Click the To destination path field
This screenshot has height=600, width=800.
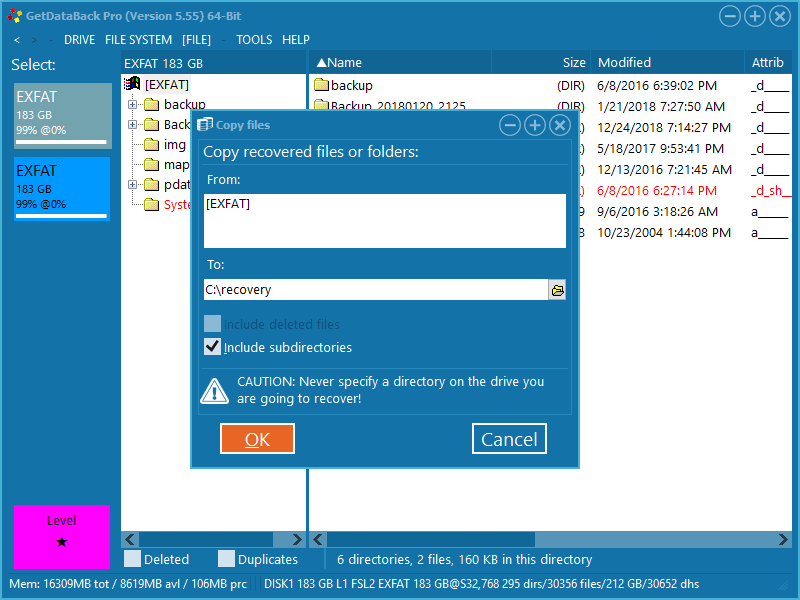tap(375, 290)
